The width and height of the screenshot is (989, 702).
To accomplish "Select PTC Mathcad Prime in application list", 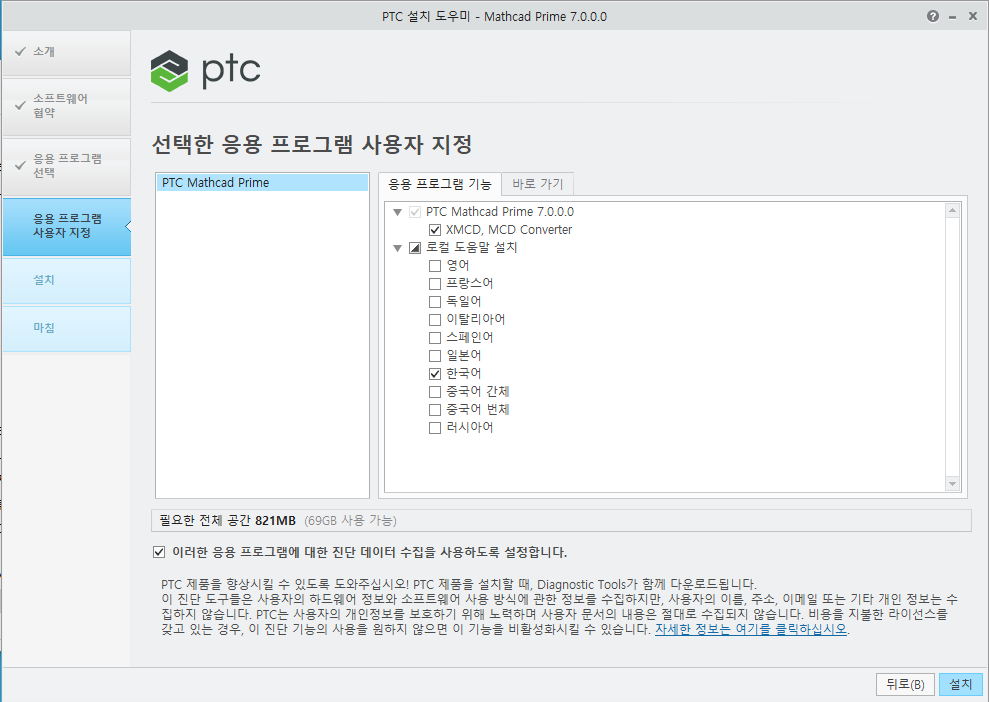I will pos(262,182).
